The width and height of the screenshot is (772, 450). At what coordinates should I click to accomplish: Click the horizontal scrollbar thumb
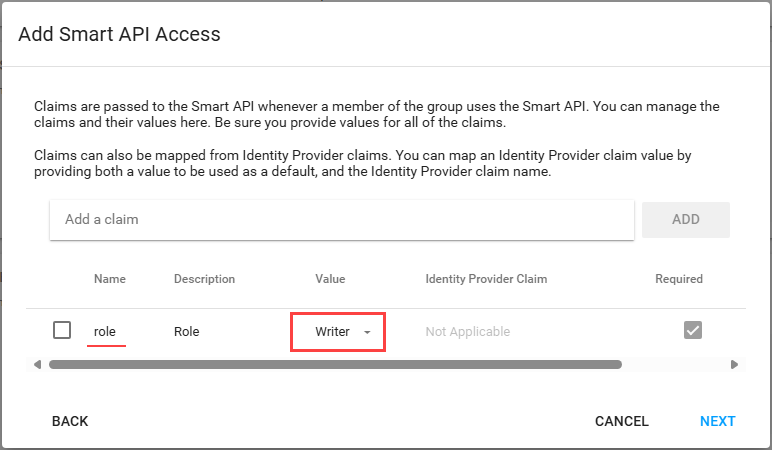click(335, 365)
